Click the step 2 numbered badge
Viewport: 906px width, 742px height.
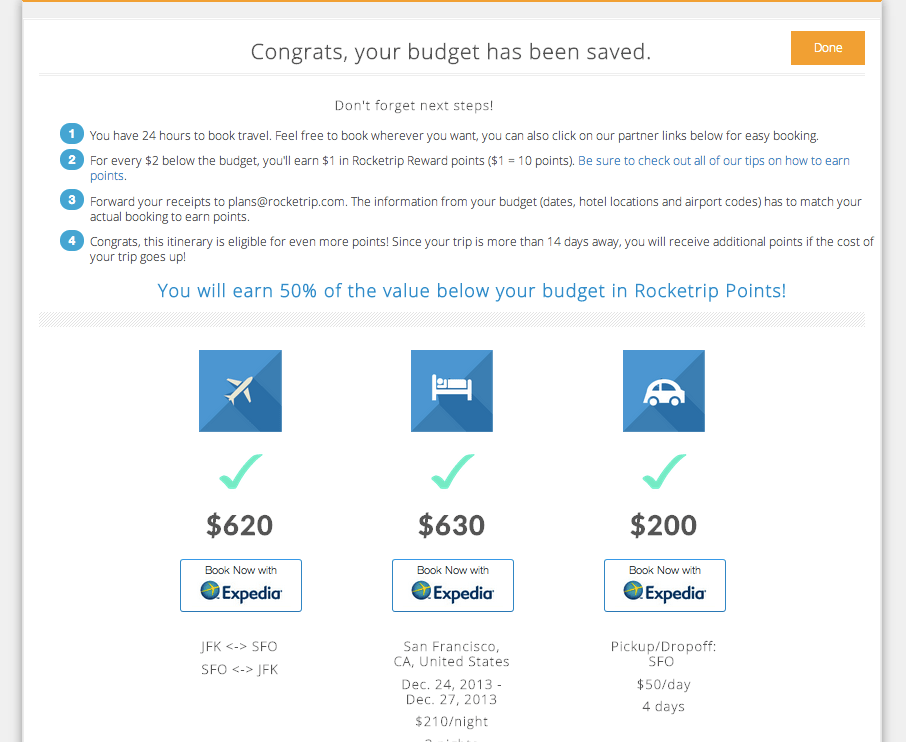tap(71, 159)
